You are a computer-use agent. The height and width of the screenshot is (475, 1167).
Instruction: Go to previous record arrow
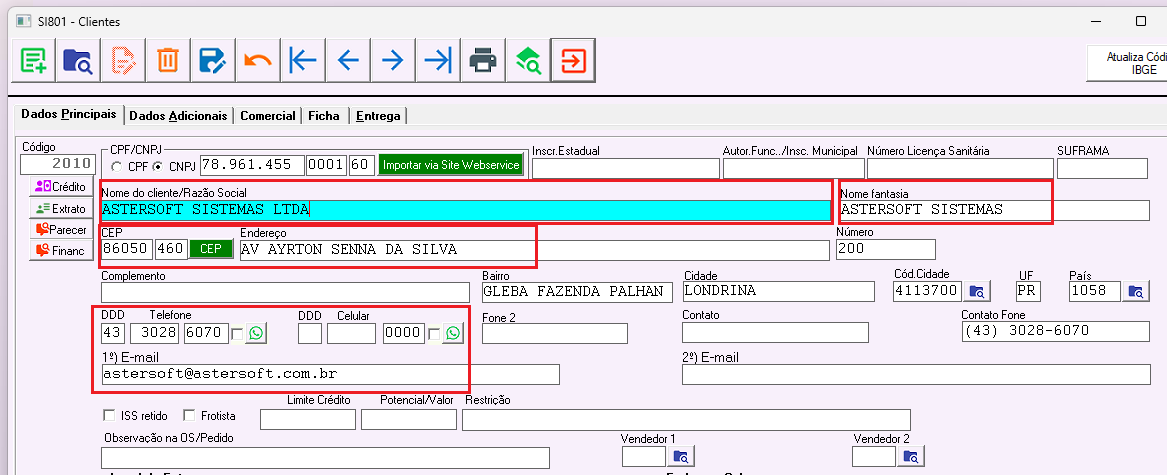click(348, 60)
